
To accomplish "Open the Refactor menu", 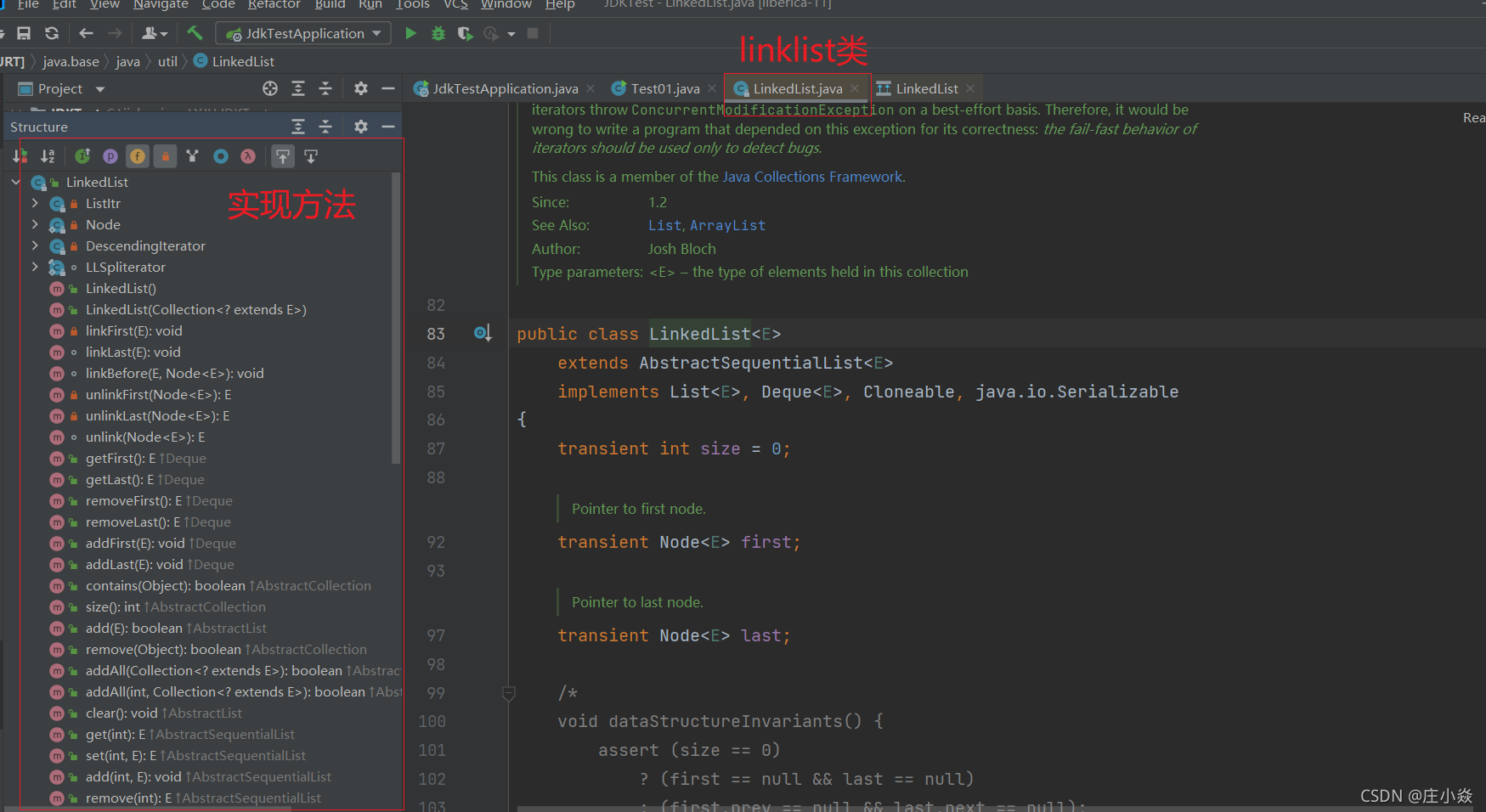I will [x=274, y=4].
